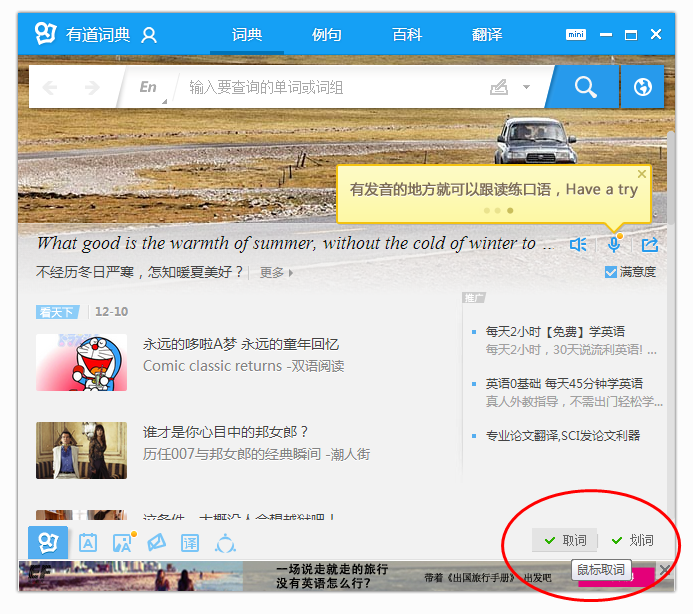Open the handwriting input icon
Screen dimensions: 693x614
coord(499,87)
